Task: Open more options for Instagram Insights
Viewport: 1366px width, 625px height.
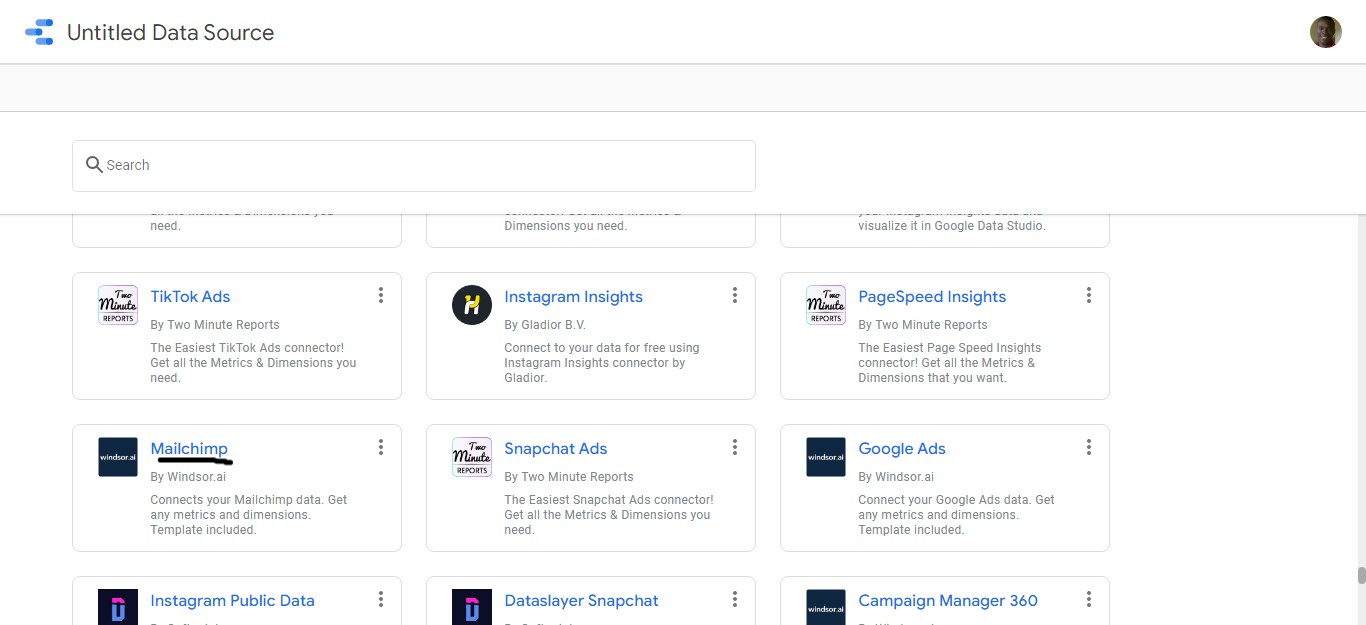Action: coord(734,295)
